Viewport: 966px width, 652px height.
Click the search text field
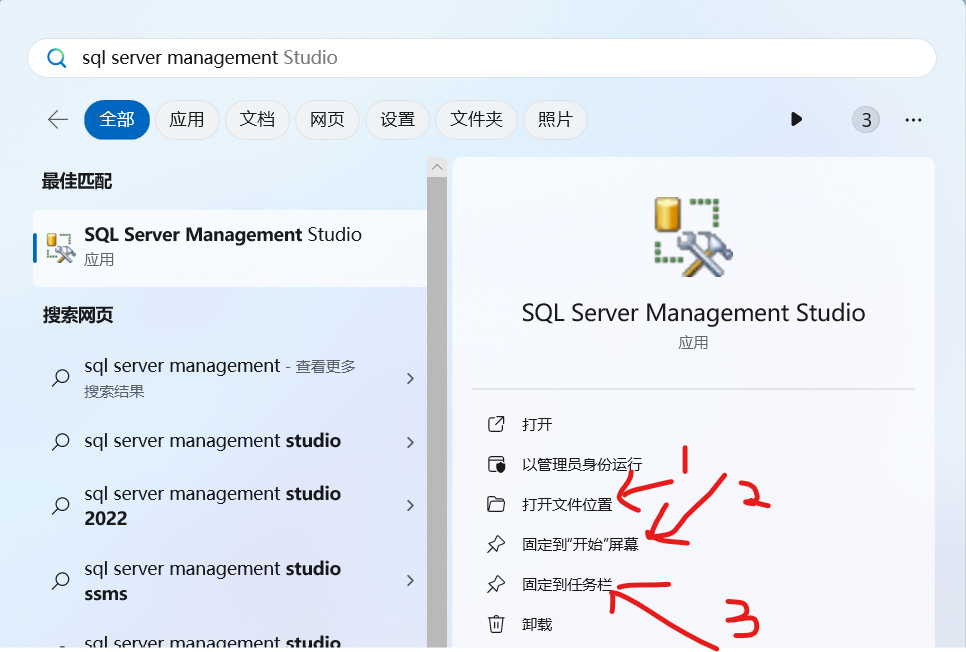pos(482,58)
